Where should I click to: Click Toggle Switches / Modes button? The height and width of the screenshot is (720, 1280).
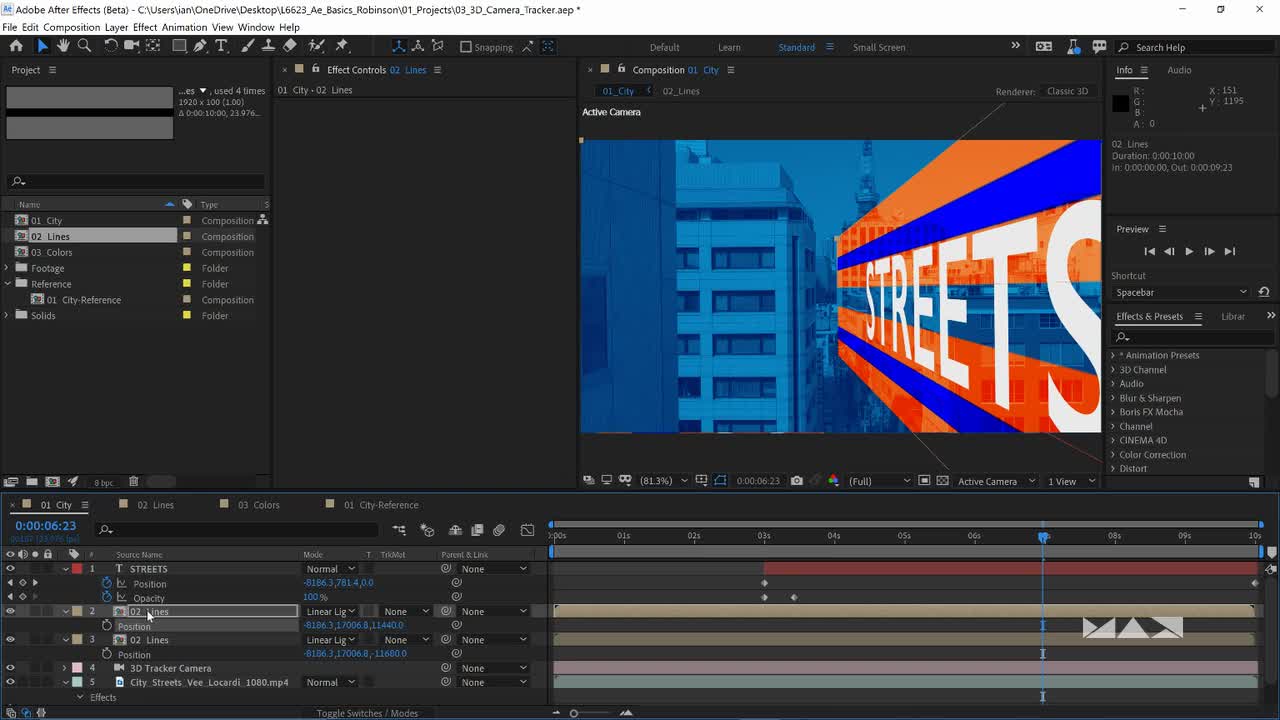click(367, 713)
